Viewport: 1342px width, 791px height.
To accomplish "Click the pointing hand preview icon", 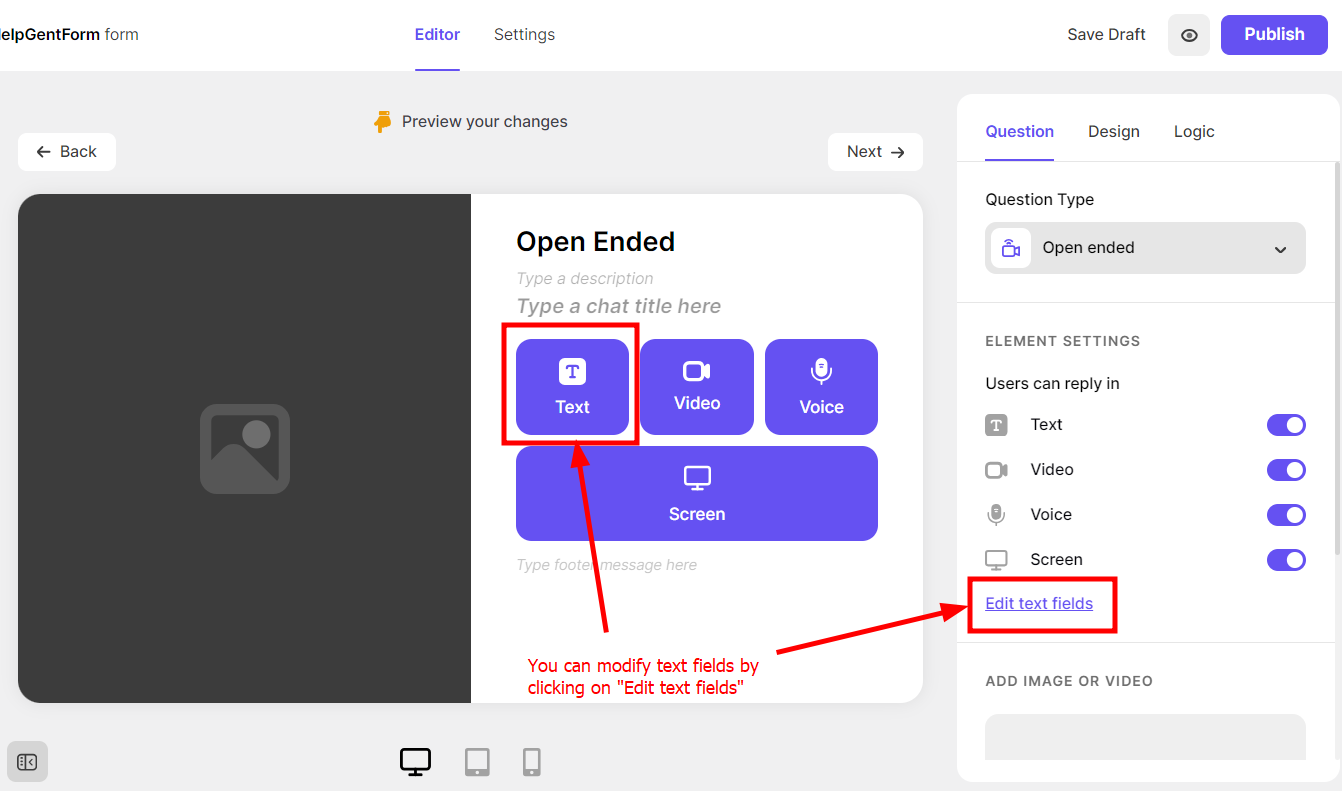I will click(382, 122).
